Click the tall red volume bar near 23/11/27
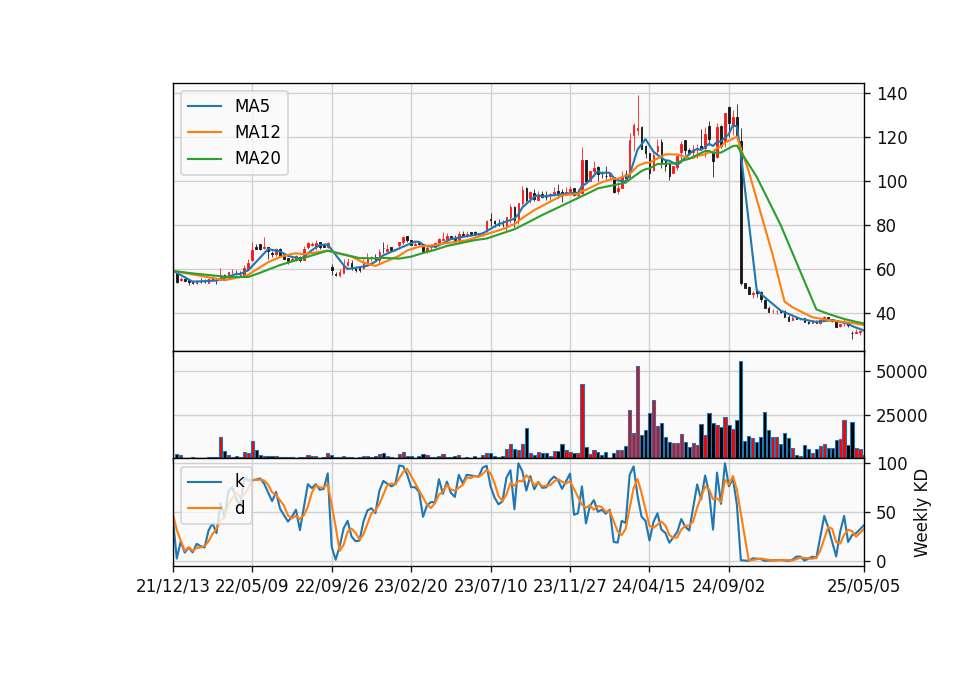Screen dimensions: 960x690 pyautogui.click(x=582, y=421)
